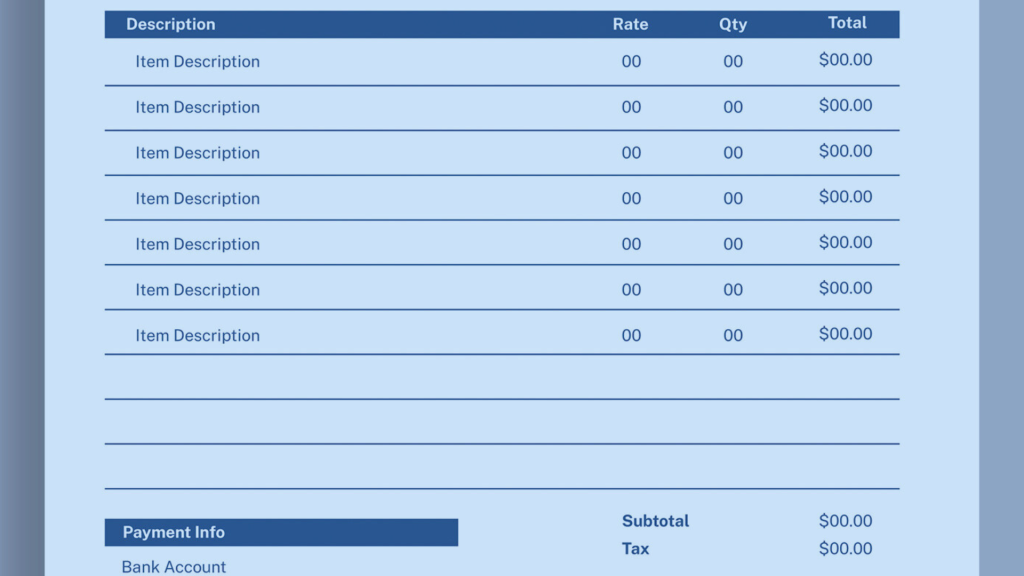Screen dimensions: 1024x576
Task: Click the Subtotal label
Action: (656, 521)
